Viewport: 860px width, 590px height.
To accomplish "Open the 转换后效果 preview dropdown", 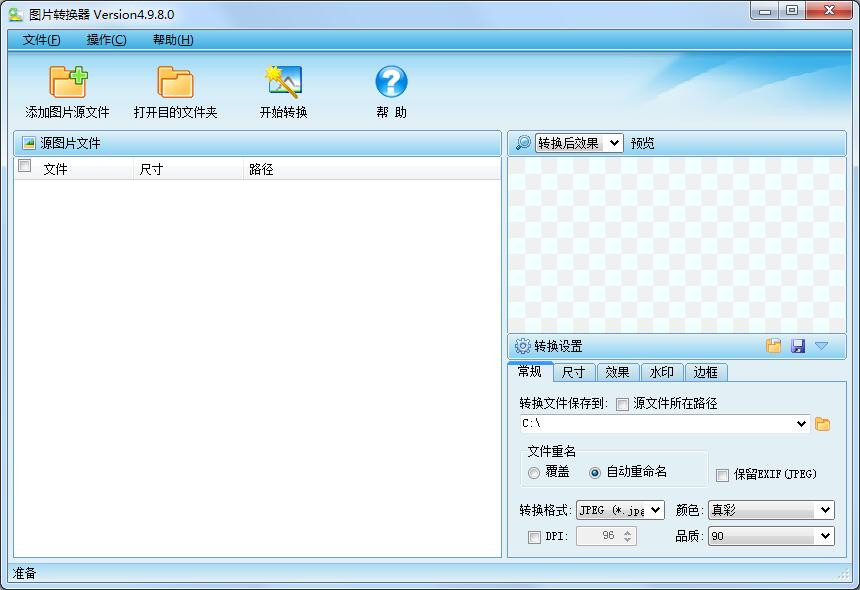I will click(579, 143).
